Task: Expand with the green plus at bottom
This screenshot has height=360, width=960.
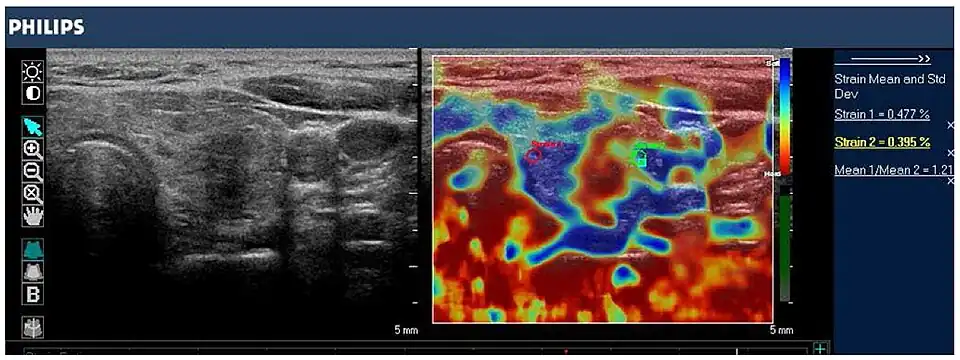Action: tap(820, 348)
